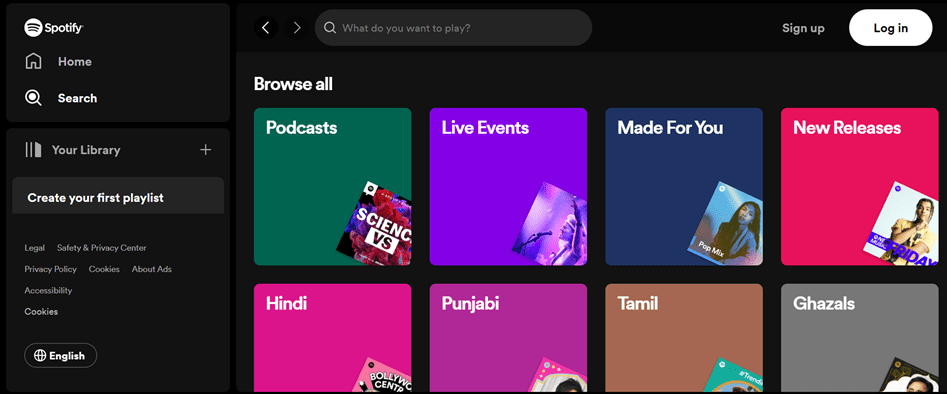Screen dimensions: 947x394
Task: Open the About Ads link
Action: 152,269
